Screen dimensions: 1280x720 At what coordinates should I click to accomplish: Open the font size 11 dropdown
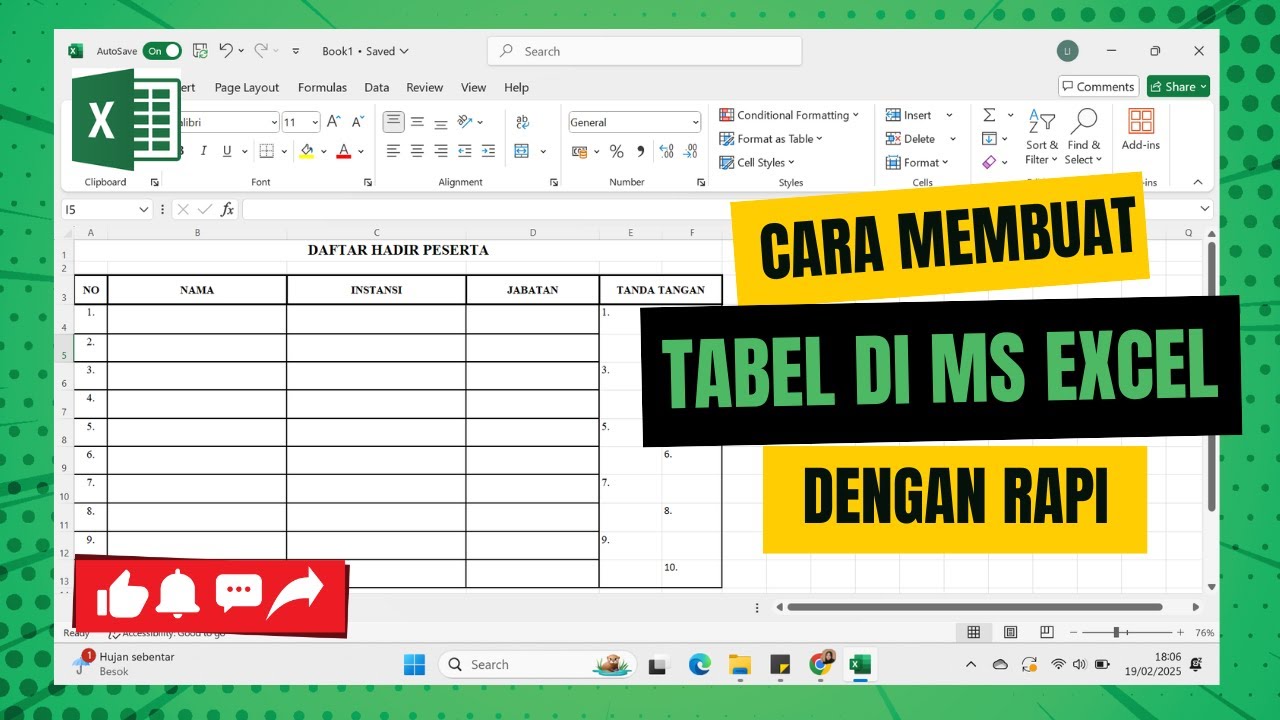[315, 122]
